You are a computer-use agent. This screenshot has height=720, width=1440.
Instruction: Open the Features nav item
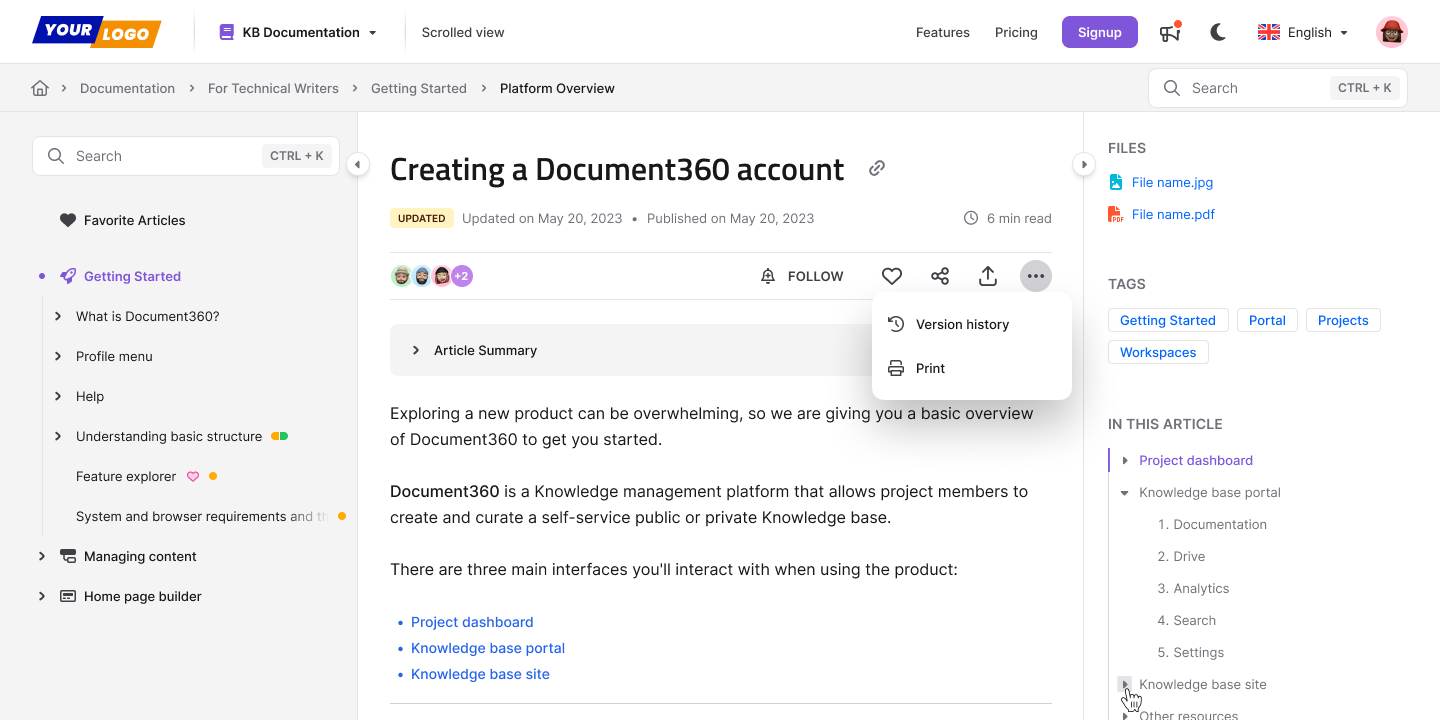(943, 32)
